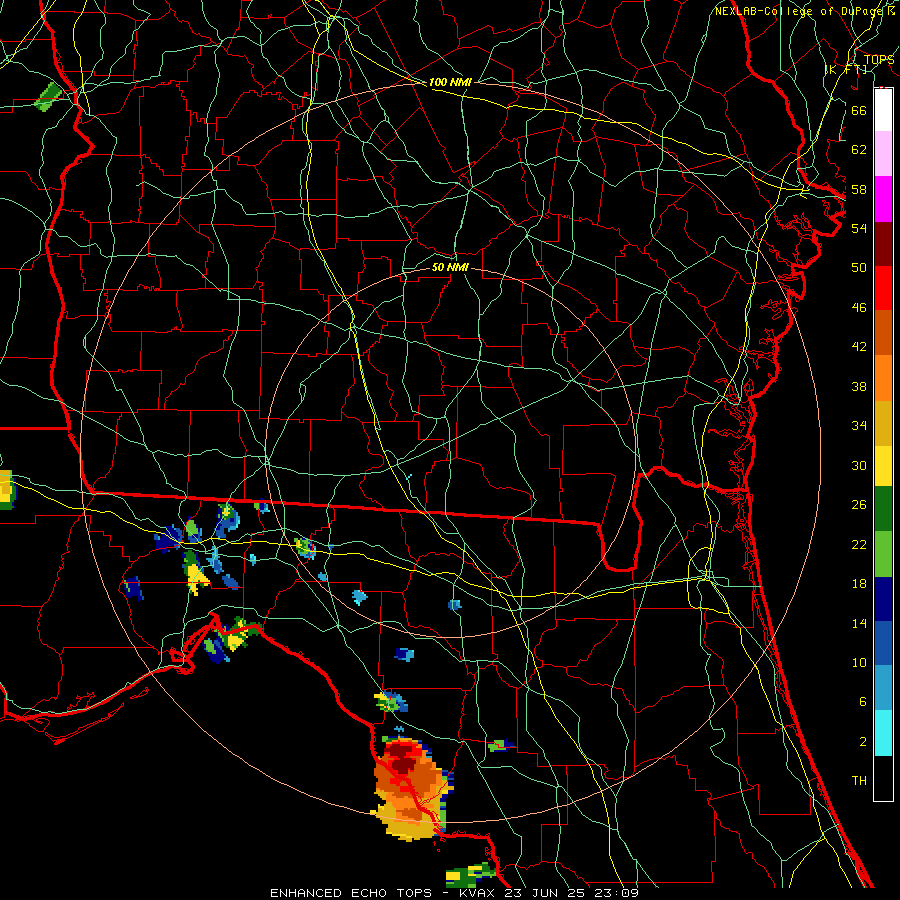The width and height of the screenshot is (900, 900).
Task: Click the 14 legend value
Action: click(x=859, y=623)
